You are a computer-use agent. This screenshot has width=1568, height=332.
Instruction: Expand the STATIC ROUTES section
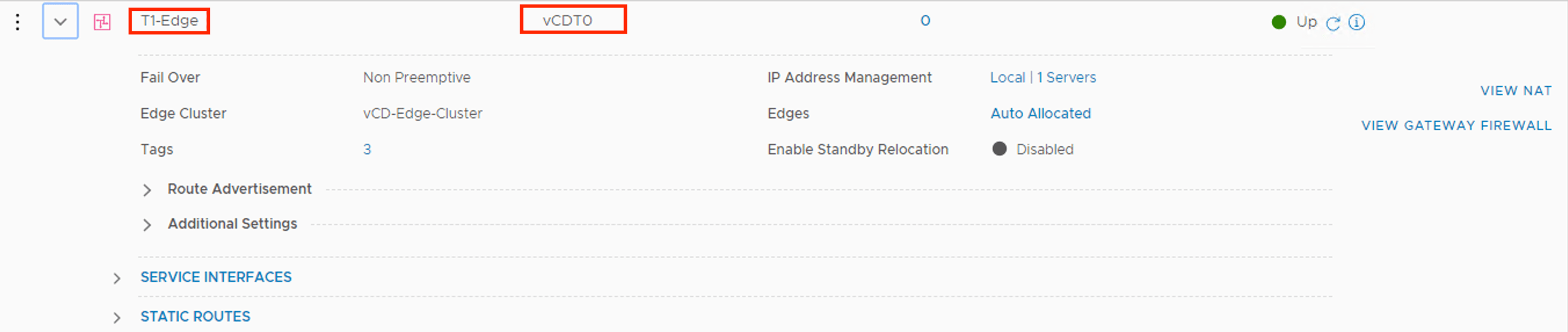(x=117, y=318)
